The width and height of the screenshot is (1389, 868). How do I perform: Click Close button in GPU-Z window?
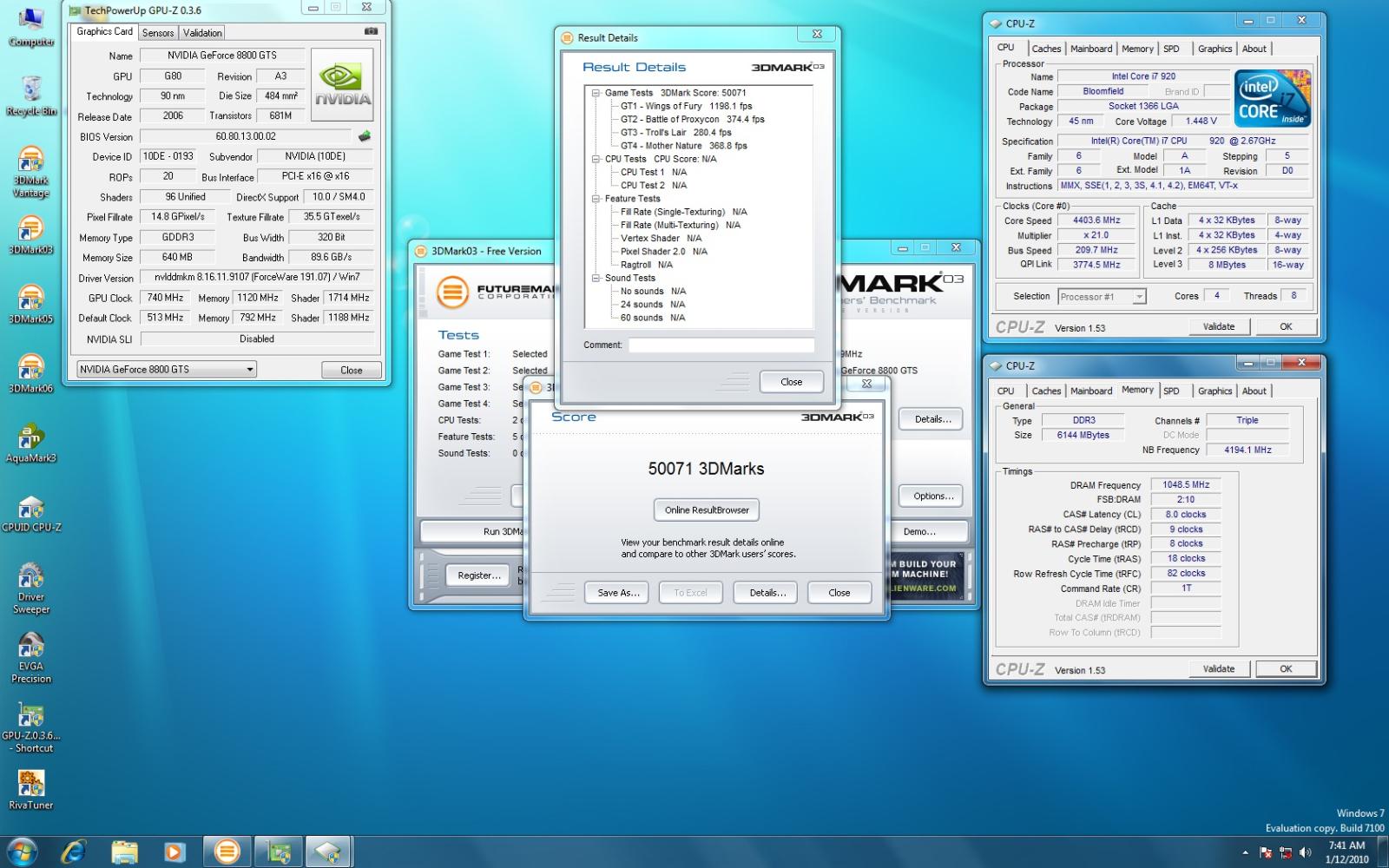352,370
